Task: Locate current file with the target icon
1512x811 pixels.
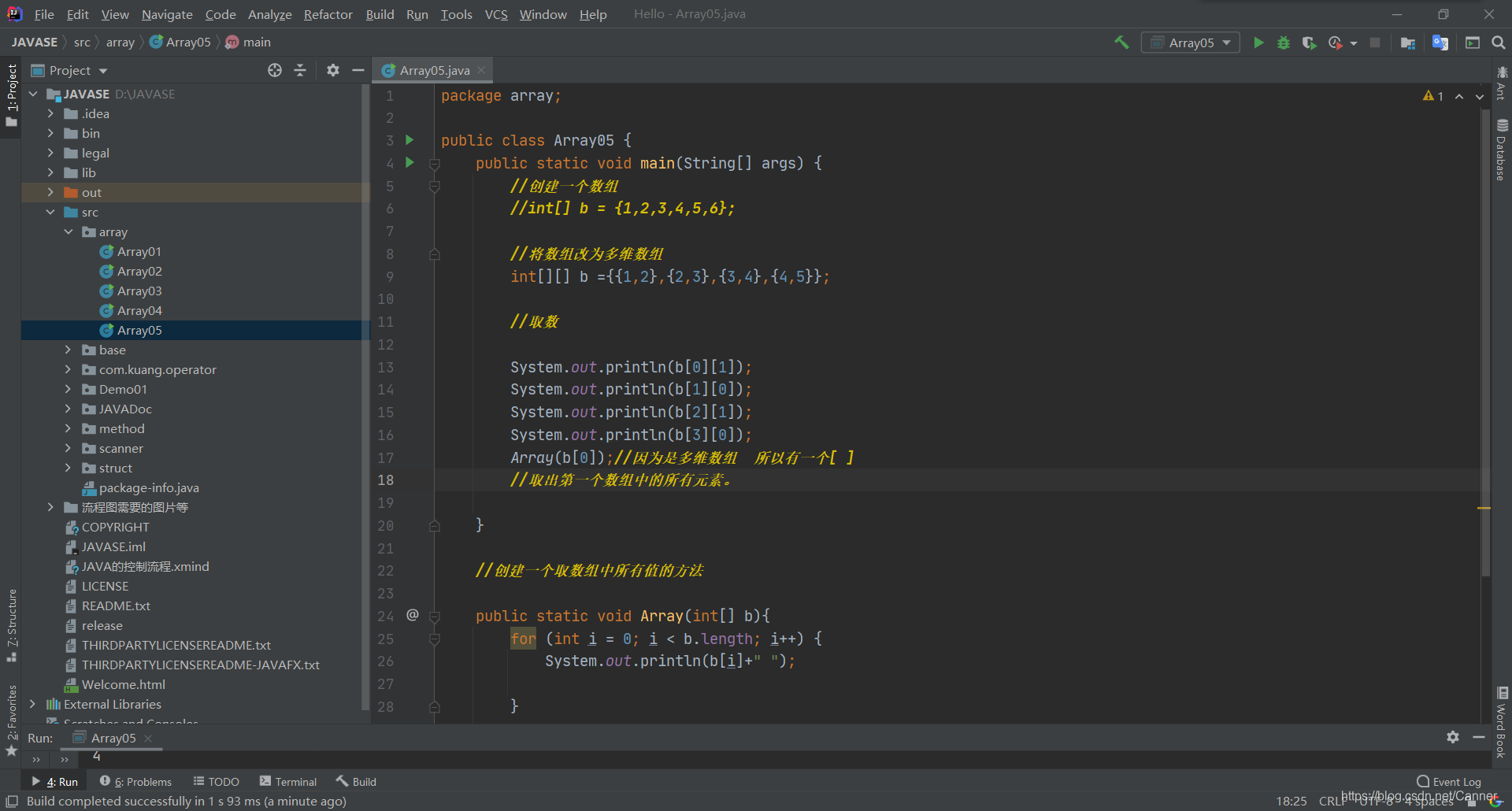Action: pos(275,70)
